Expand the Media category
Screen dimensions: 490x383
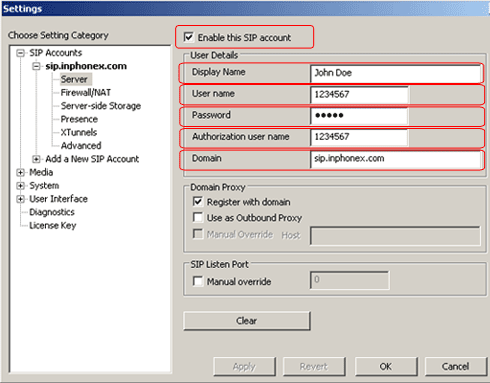21,172
